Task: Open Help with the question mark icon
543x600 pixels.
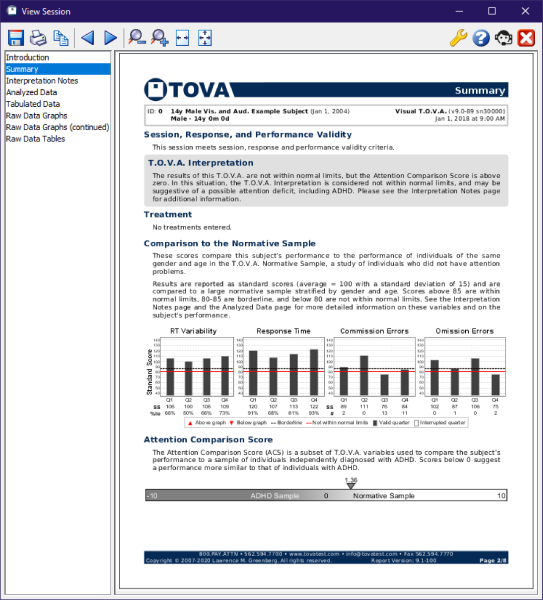Action: pyautogui.click(x=481, y=38)
